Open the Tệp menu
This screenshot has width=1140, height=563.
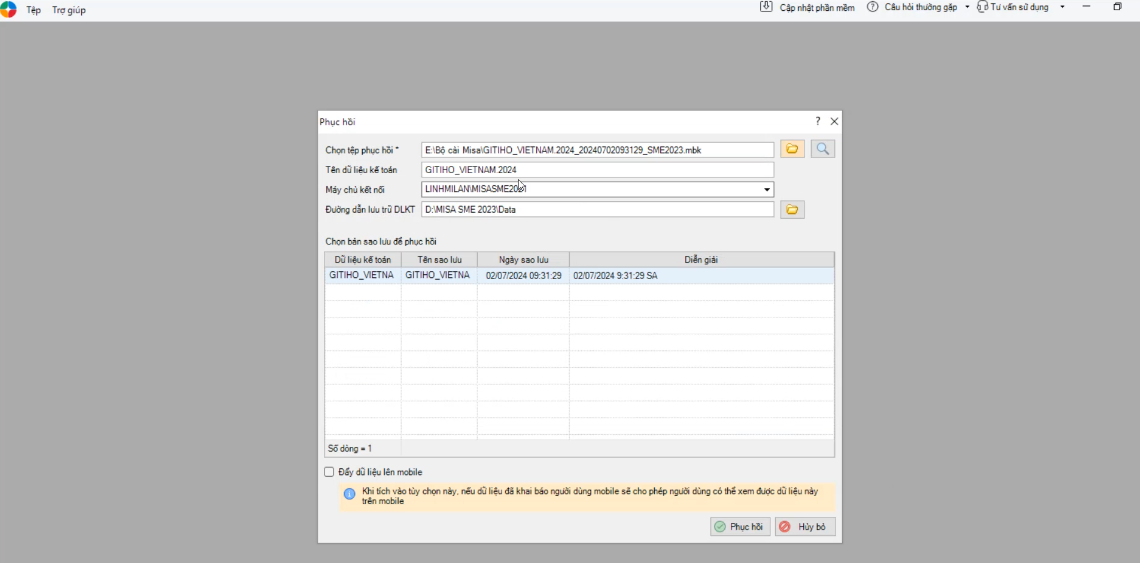[33, 10]
